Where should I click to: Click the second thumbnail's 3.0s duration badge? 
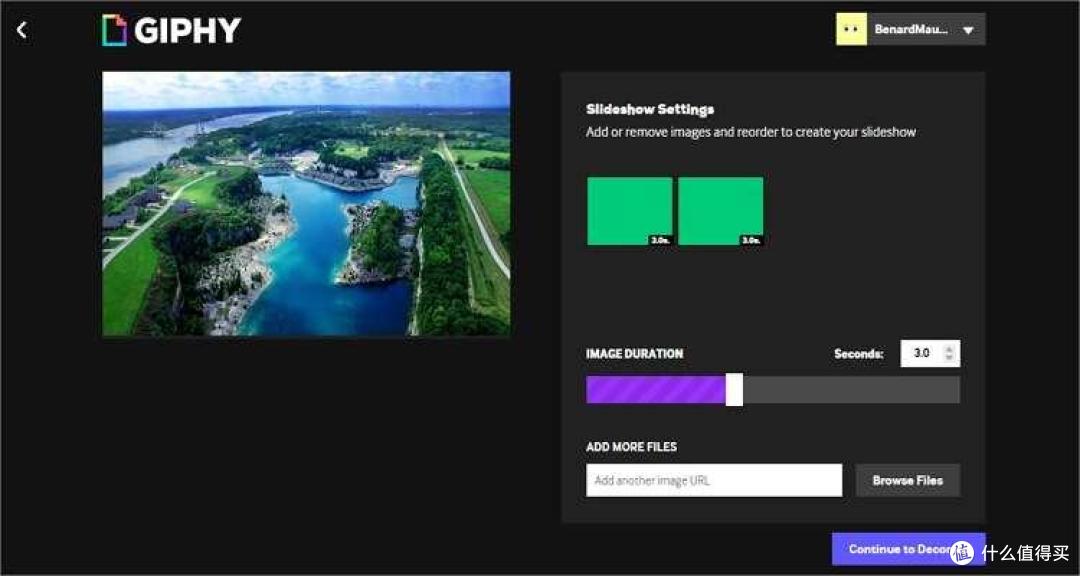[751, 240]
